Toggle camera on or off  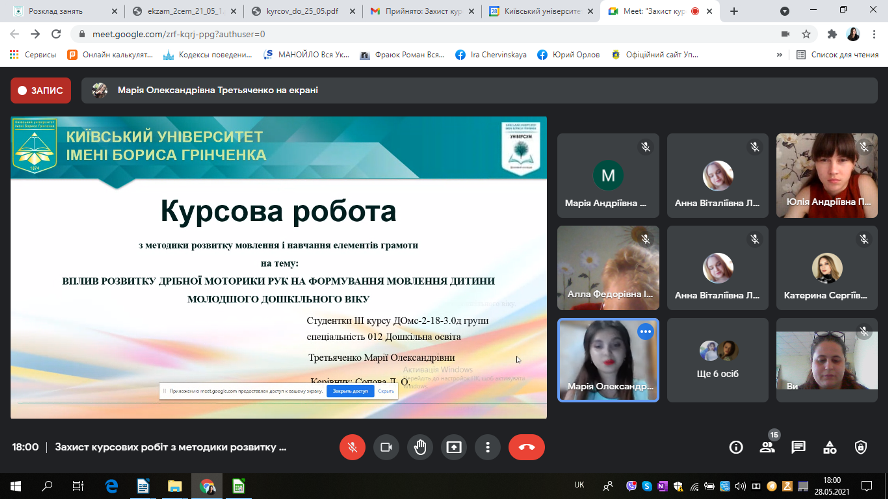point(386,447)
